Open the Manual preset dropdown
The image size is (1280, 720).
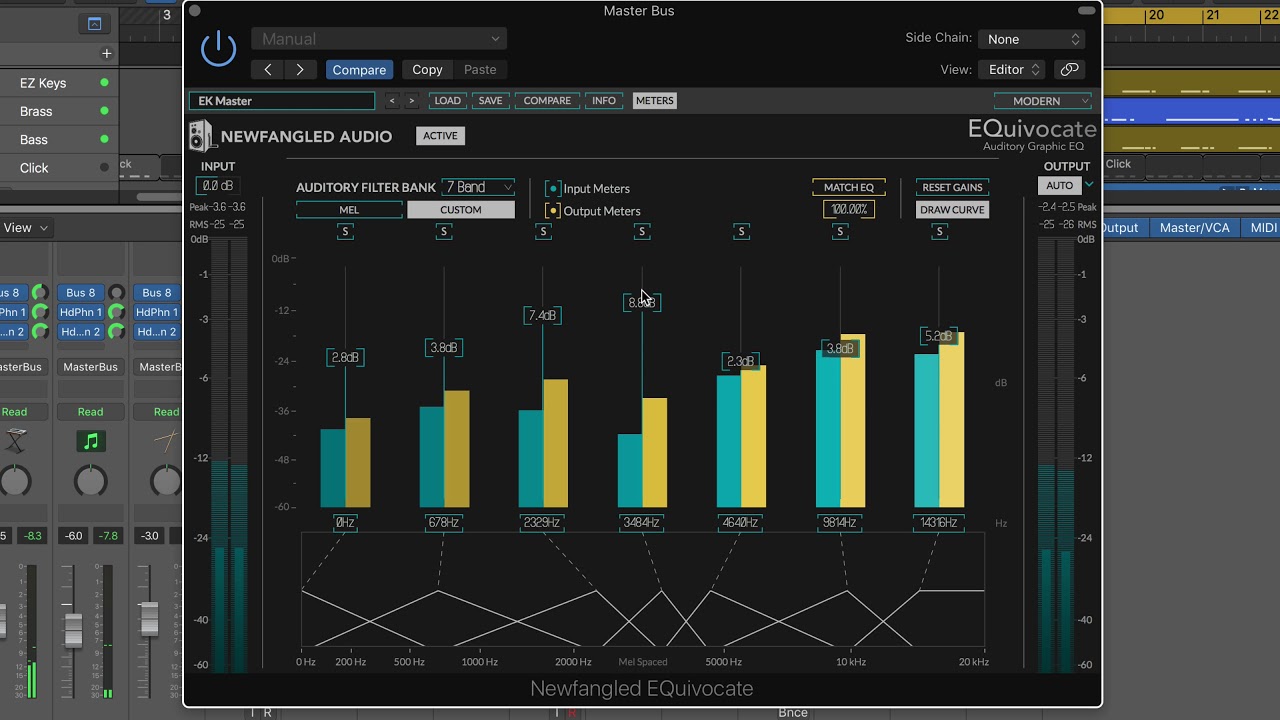click(x=379, y=39)
